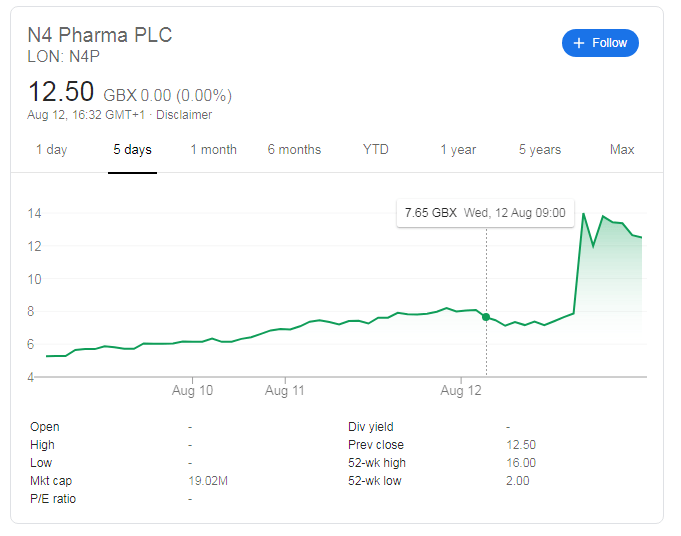Select the 5 days tab
The width and height of the screenshot is (681, 536).
133,150
